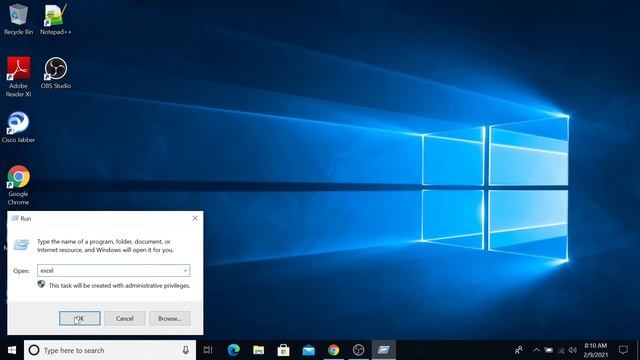Launch Microsoft Edge from the taskbar
The width and height of the screenshot is (640, 360).
tap(233, 350)
